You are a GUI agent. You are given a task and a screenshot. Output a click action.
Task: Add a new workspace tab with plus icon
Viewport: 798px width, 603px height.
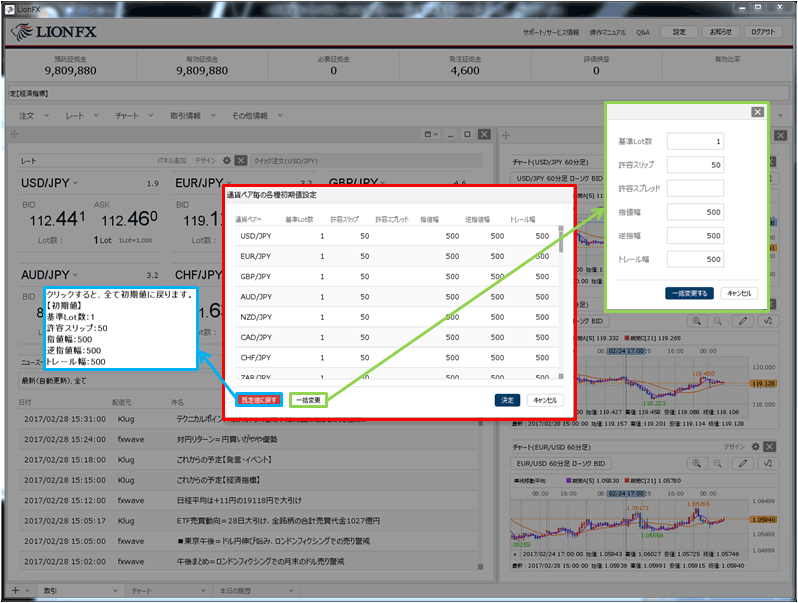(x=15, y=590)
